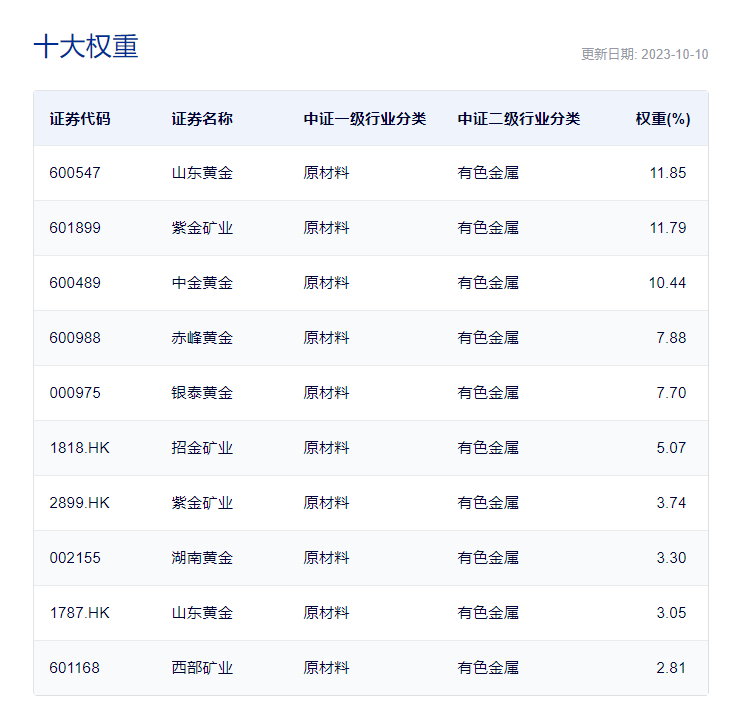Viewport: 732px width, 714px height.
Task: Open the 西部矿业 security name
Action: [202, 668]
